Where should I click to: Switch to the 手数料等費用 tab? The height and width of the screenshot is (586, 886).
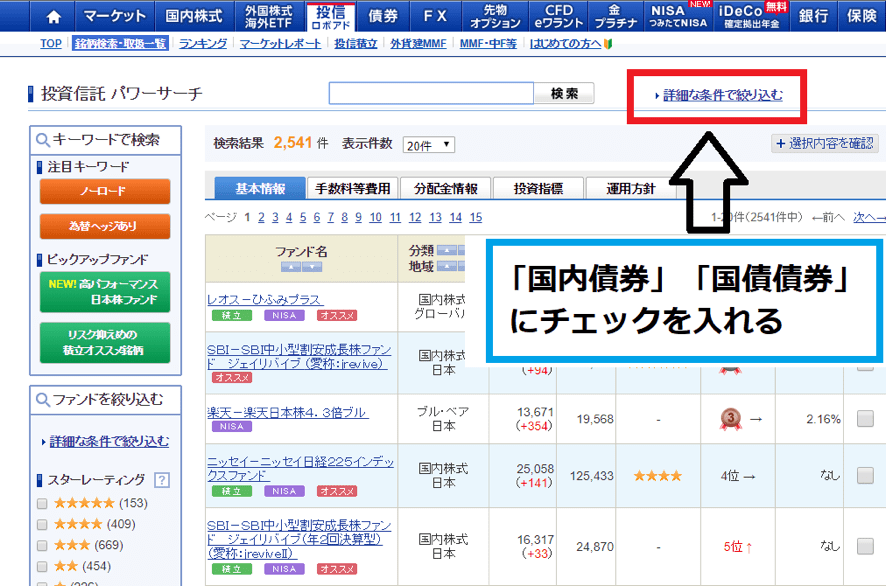(352, 188)
